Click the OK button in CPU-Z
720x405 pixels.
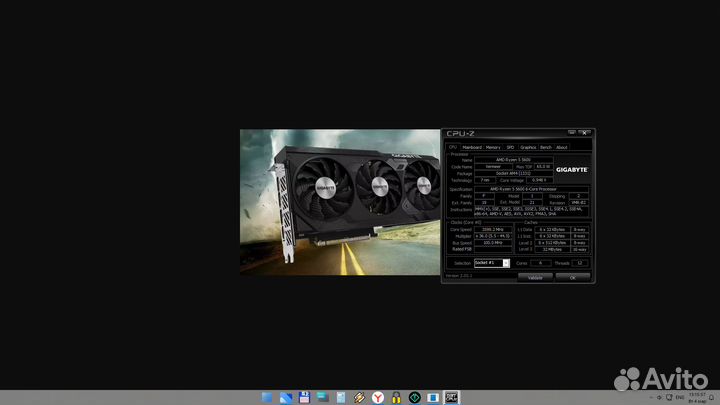click(x=573, y=277)
